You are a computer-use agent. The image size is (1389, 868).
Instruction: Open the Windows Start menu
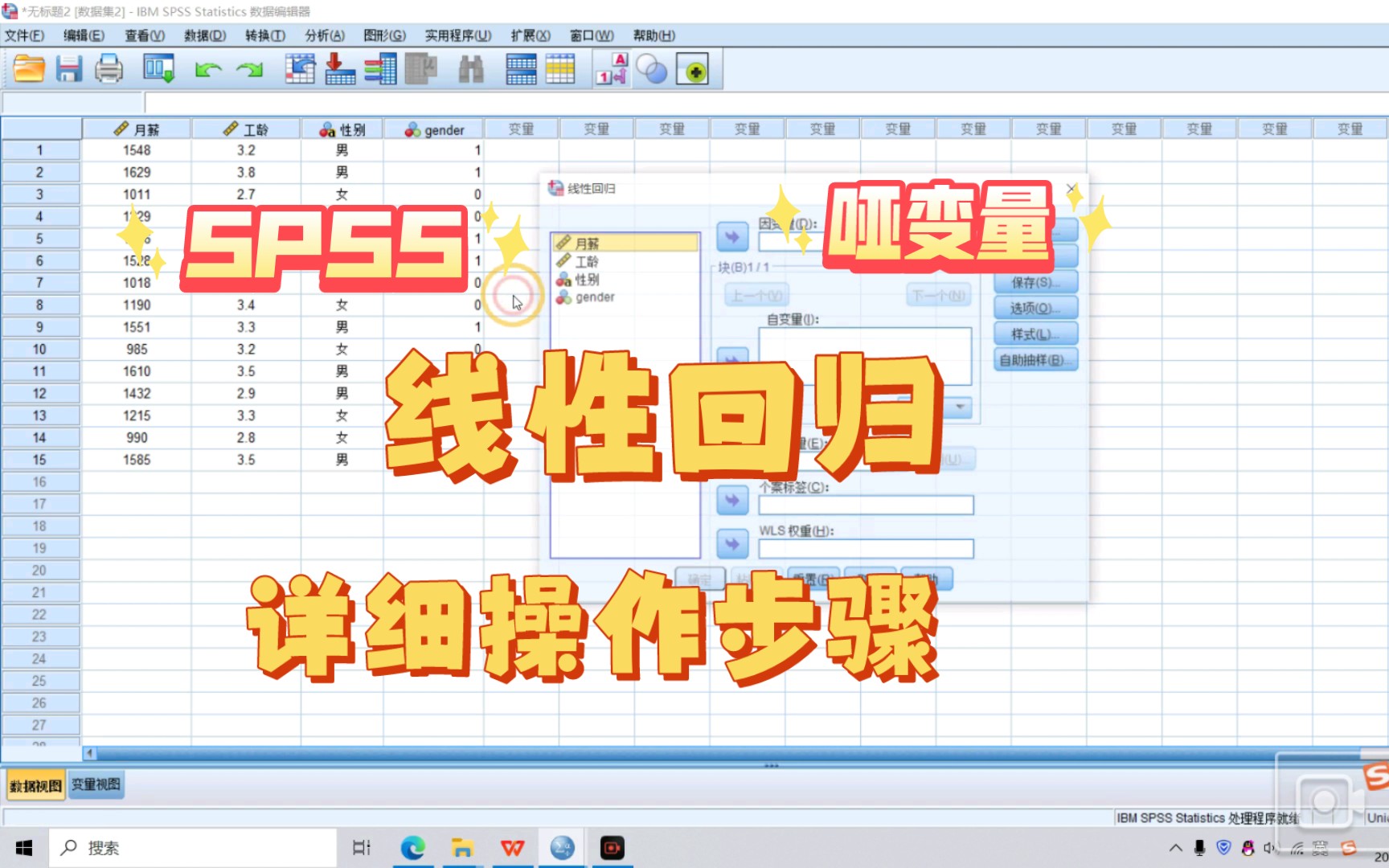tap(24, 848)
